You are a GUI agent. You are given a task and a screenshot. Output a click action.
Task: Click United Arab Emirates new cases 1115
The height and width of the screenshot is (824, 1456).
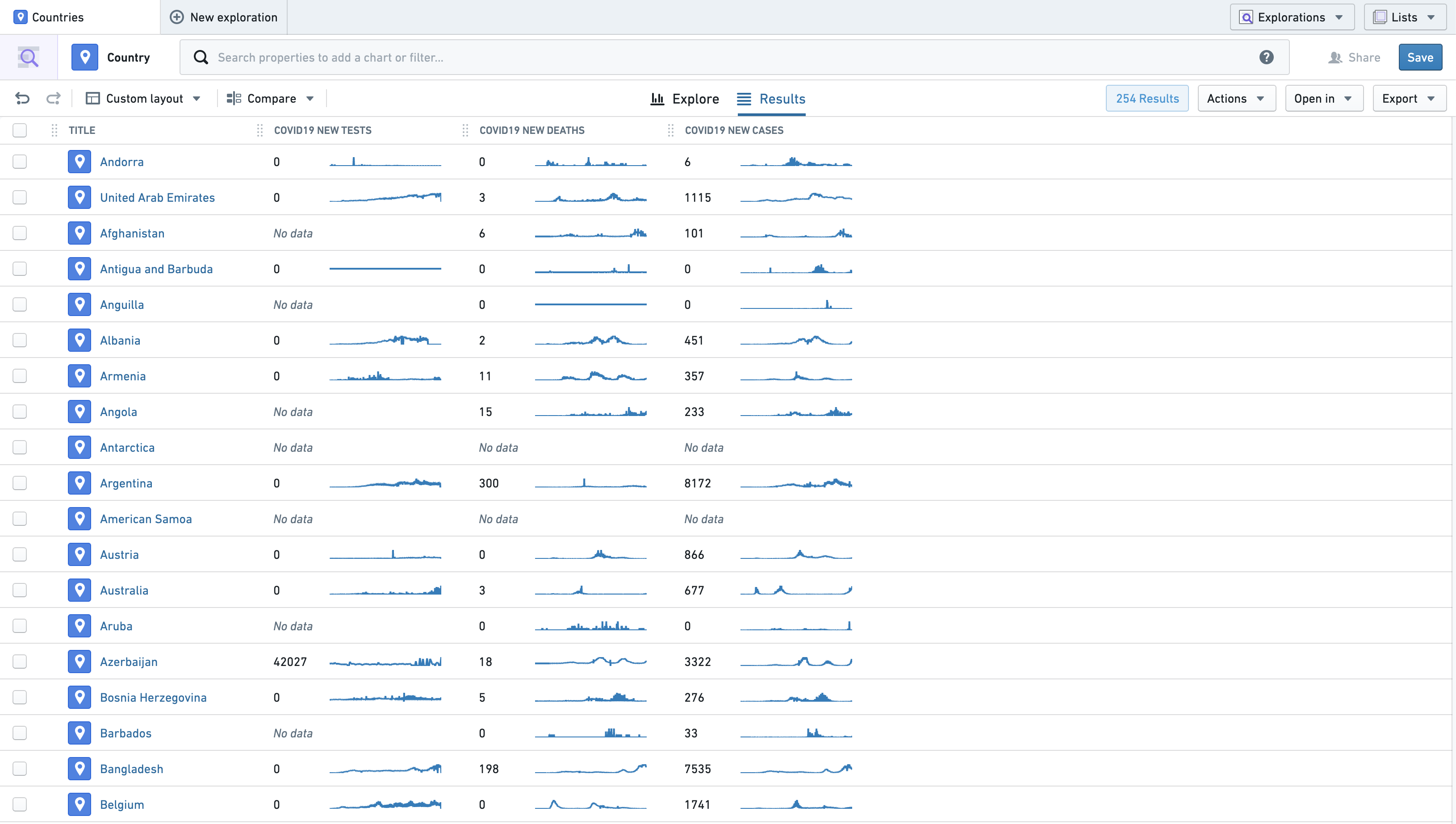pos(698,197)
